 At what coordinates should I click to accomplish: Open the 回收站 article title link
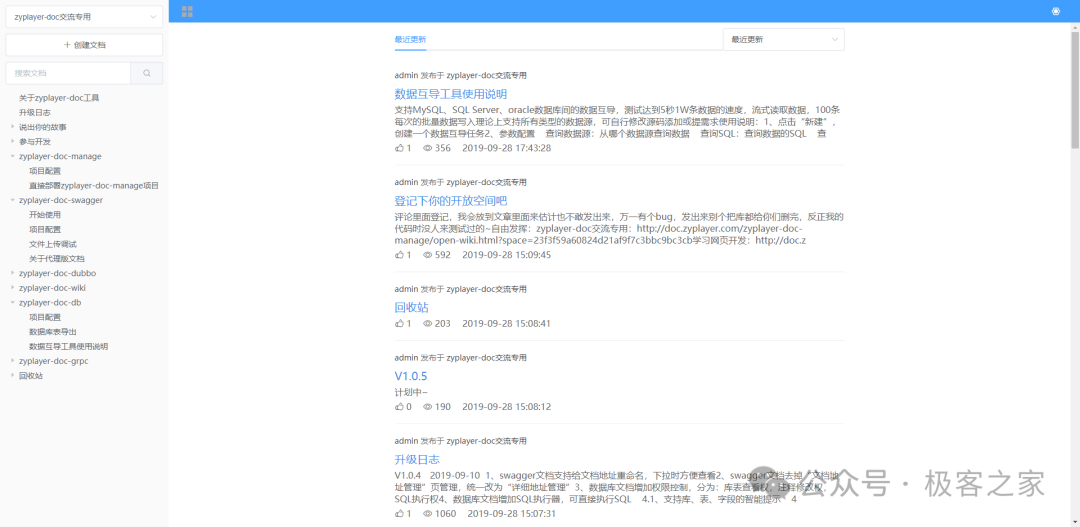(411, 307)
